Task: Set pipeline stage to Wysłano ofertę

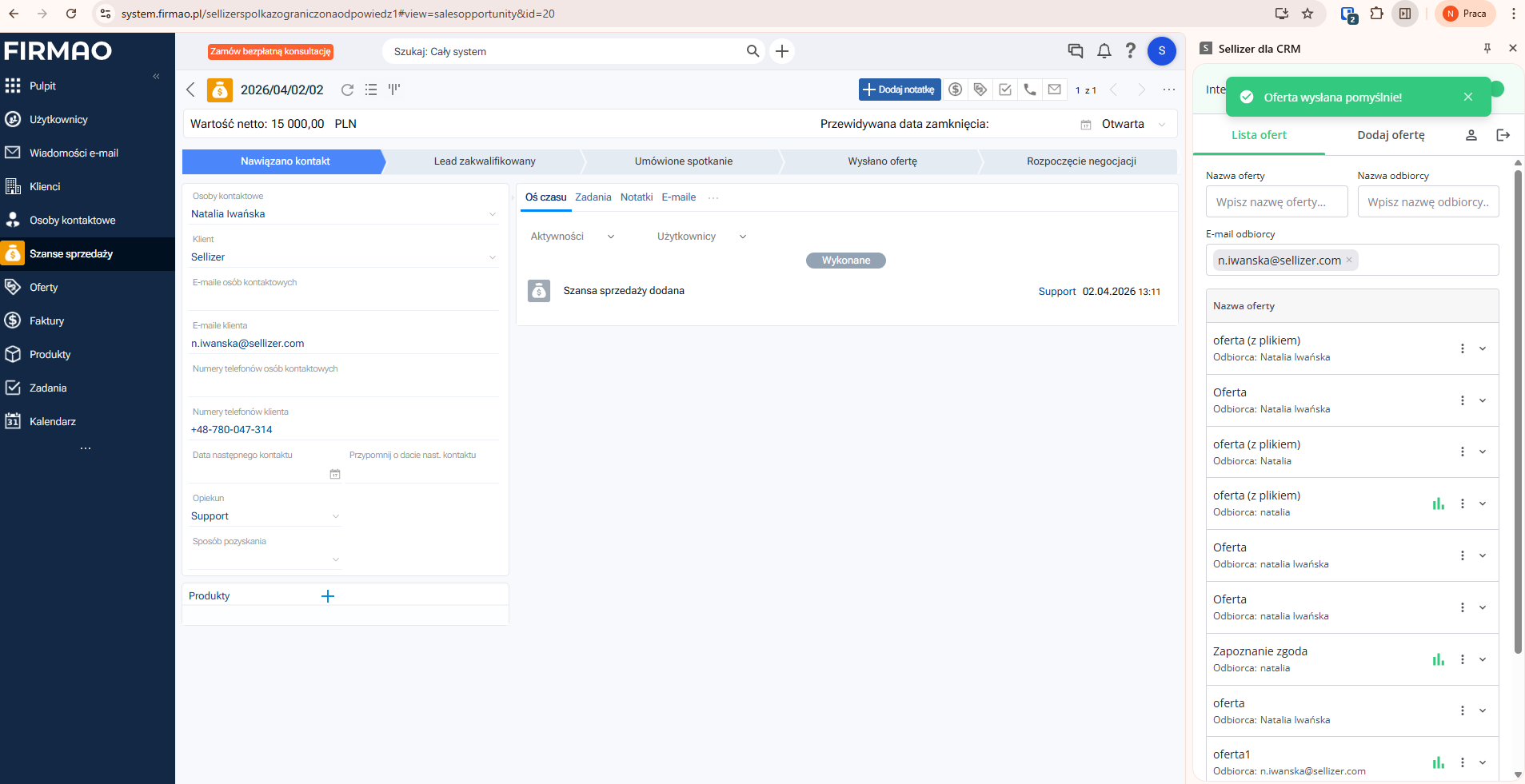Action: point(882,161)
